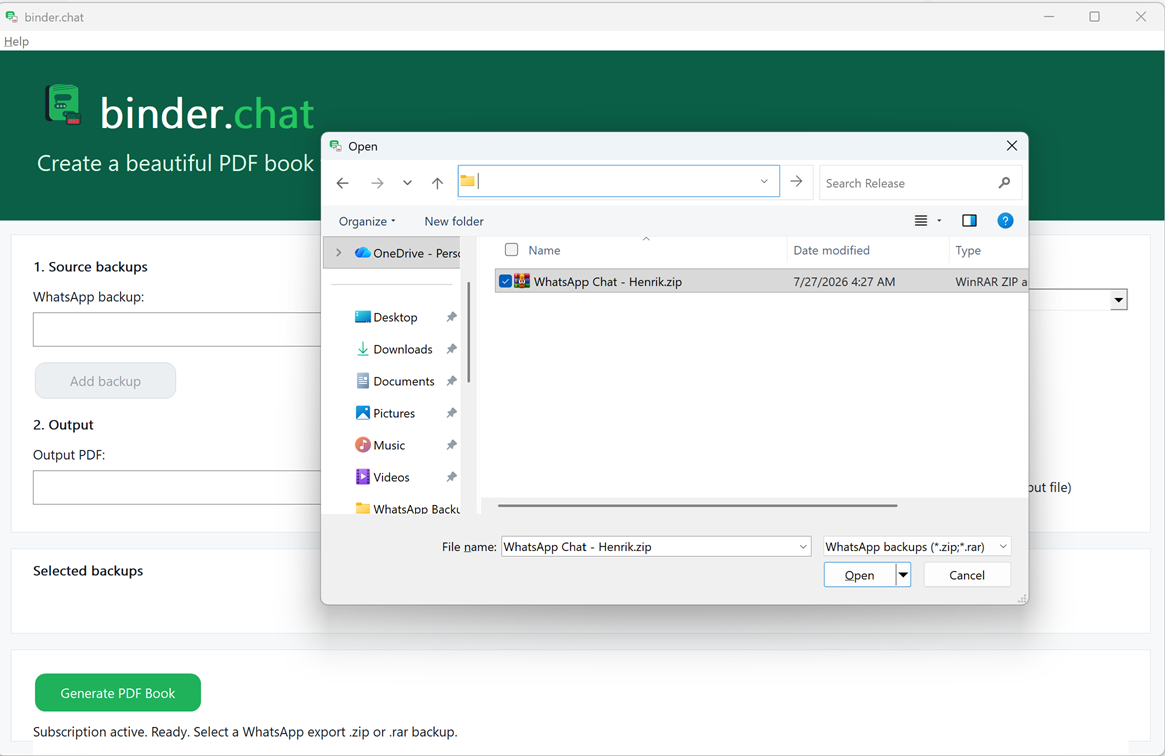
Task: Cancel the Open dialog
Action: tap(967, 575)
